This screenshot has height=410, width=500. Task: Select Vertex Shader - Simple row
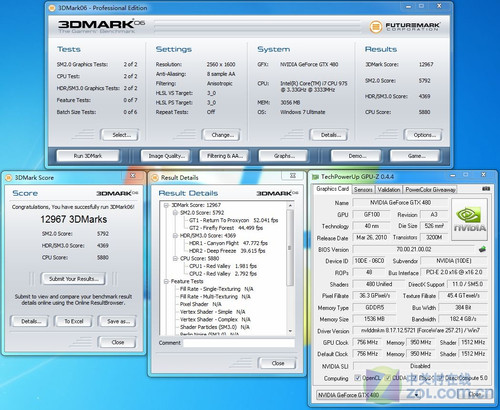[x=212, y=312]
